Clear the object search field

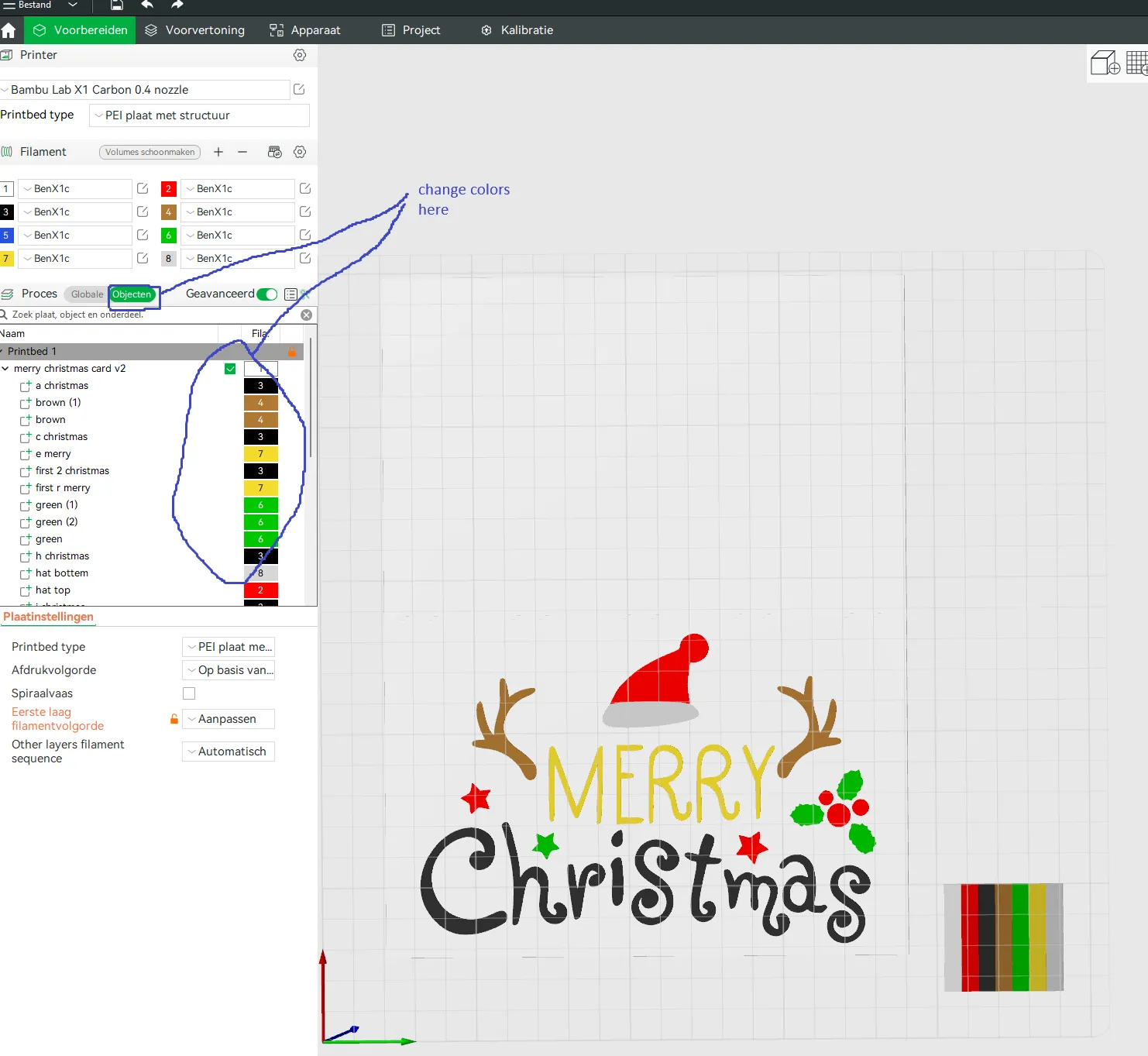tap(307, 315)
